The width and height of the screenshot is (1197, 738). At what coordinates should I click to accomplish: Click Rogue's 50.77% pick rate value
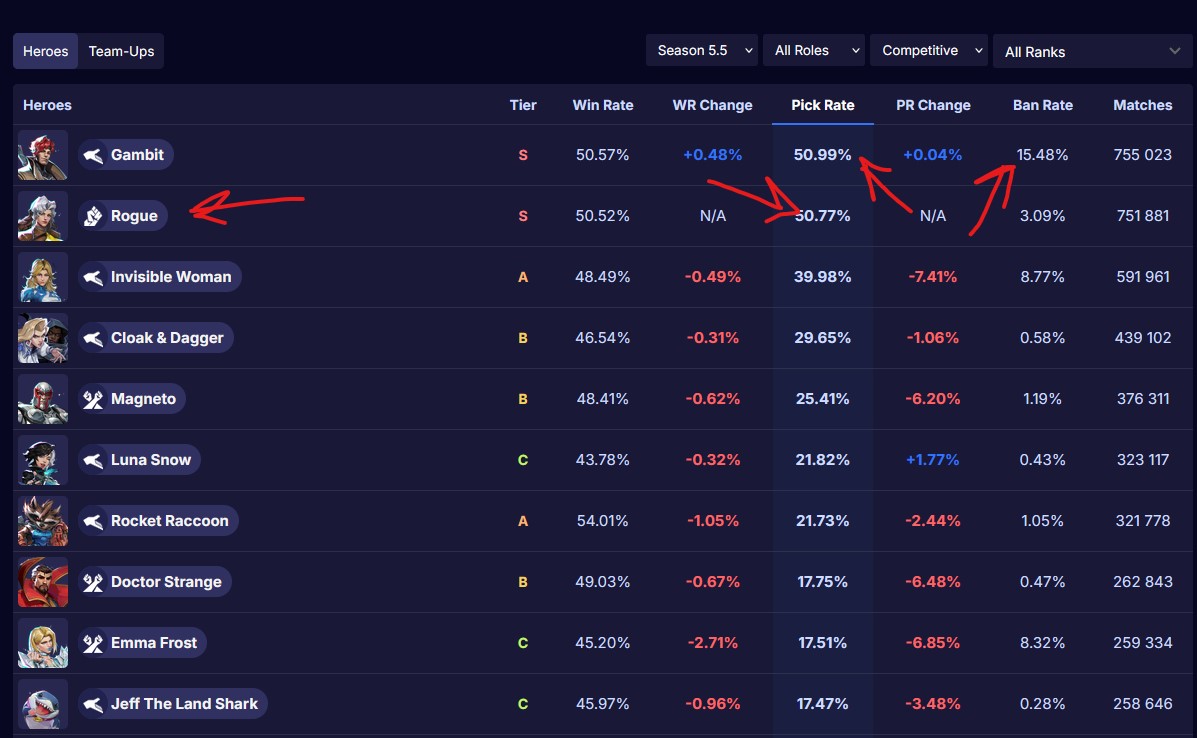pyautogui.click(x=822, y=216)
